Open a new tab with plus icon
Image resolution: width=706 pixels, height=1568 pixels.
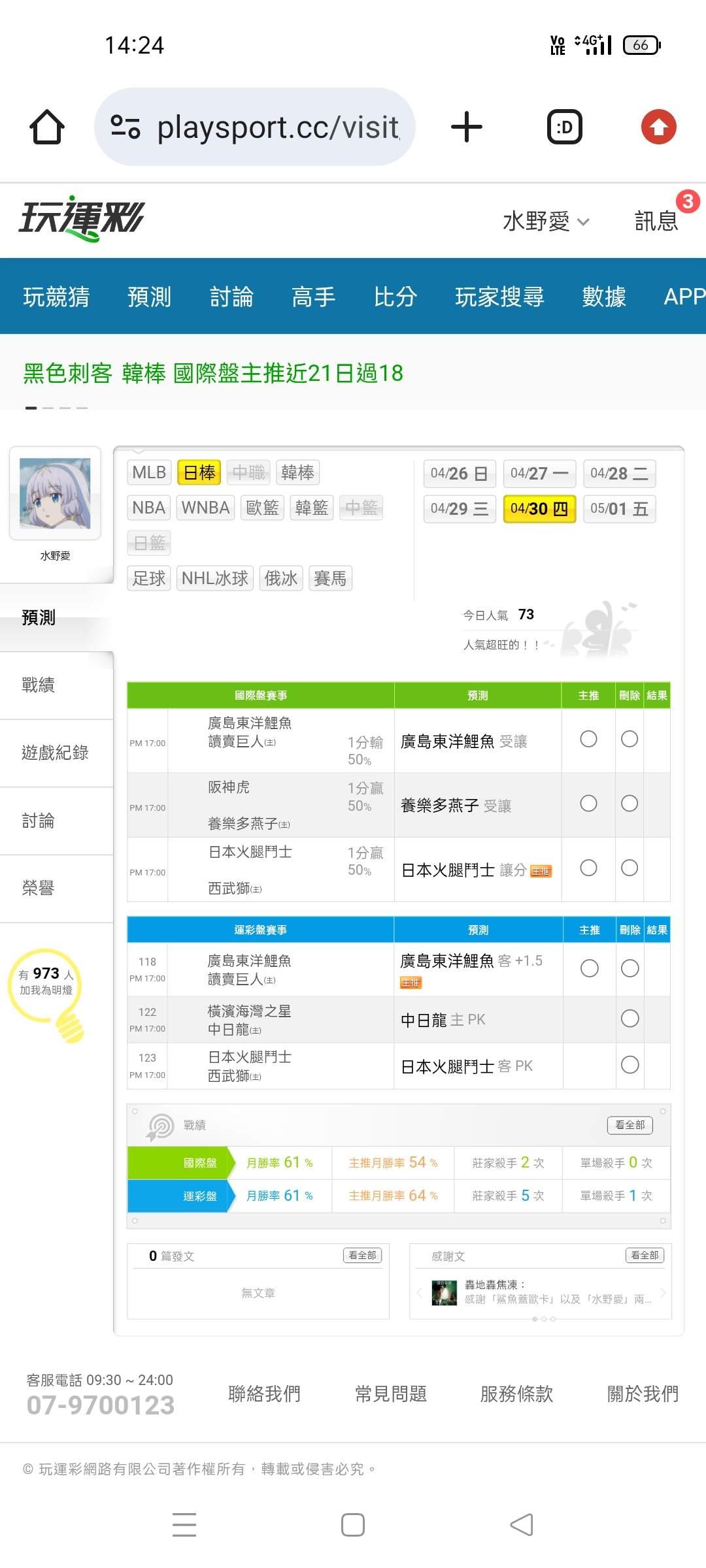point(467,127)
